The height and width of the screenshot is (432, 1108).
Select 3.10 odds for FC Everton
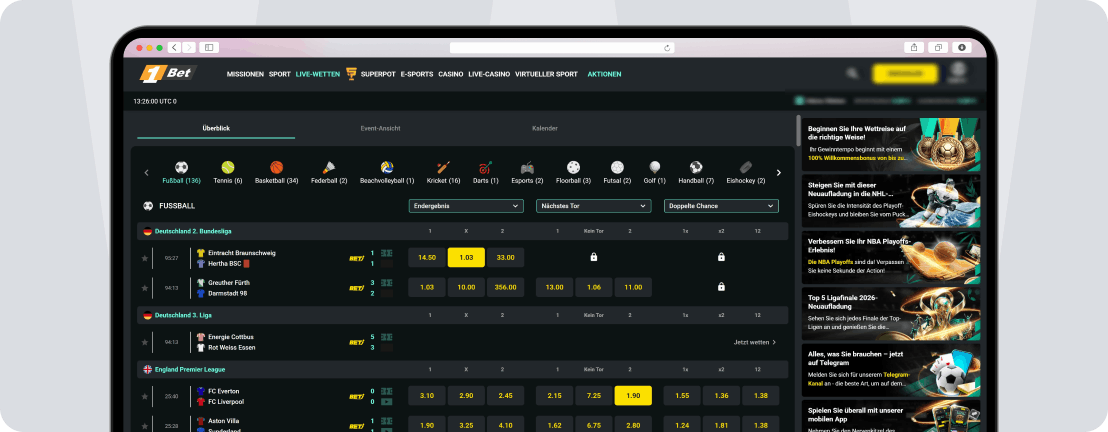pos(427,395)
